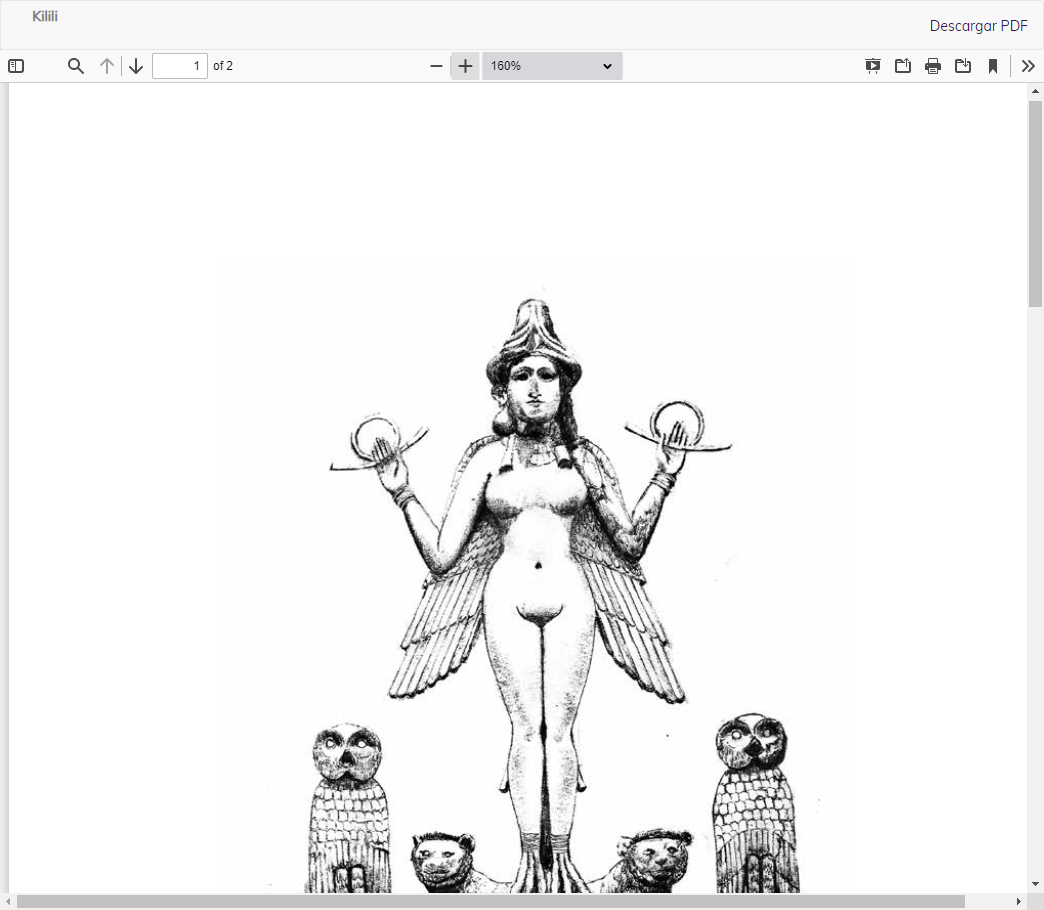Print the document
Screen dimensions: 1044x910
click(x=933, y=66)
